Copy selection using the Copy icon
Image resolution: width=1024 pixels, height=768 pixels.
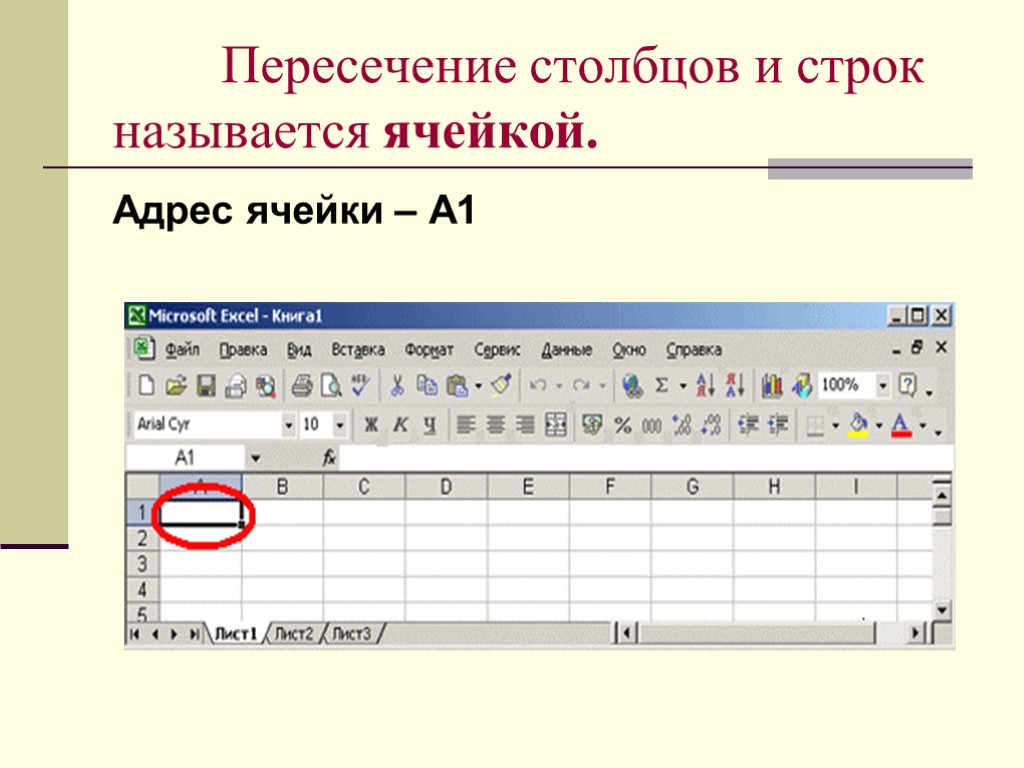427,385
